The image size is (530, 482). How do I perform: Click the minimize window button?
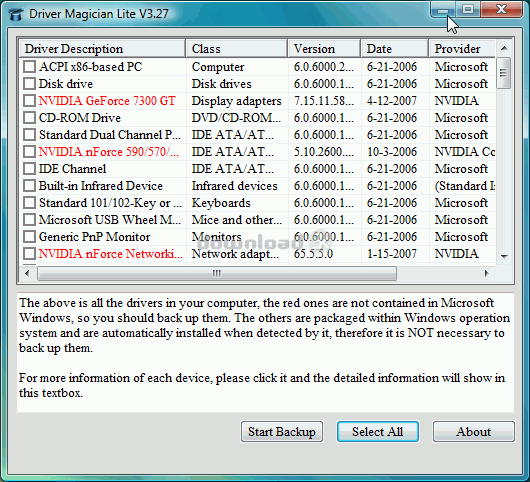tap(443, 10)
